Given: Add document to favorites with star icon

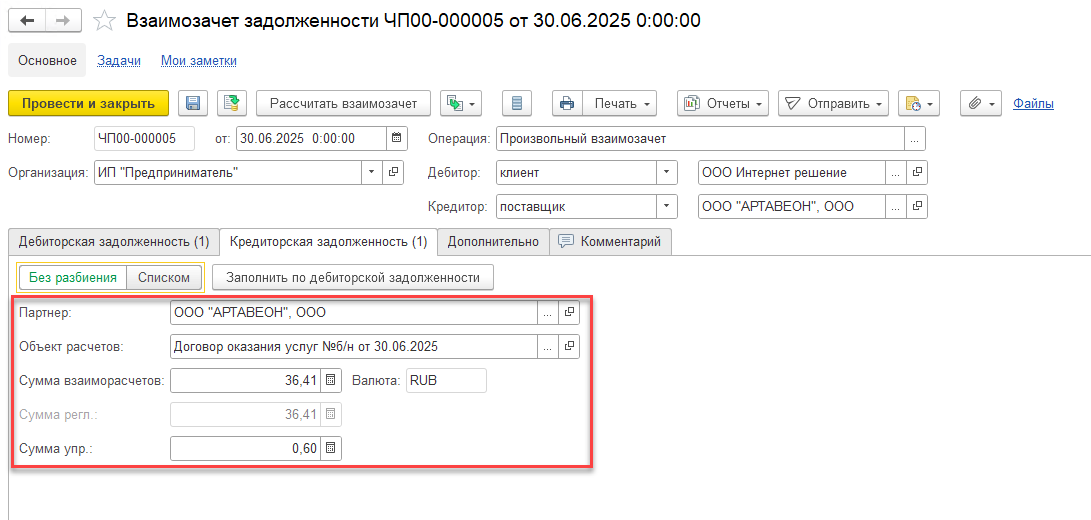Looking at the screenshot, I should (103, 21).
